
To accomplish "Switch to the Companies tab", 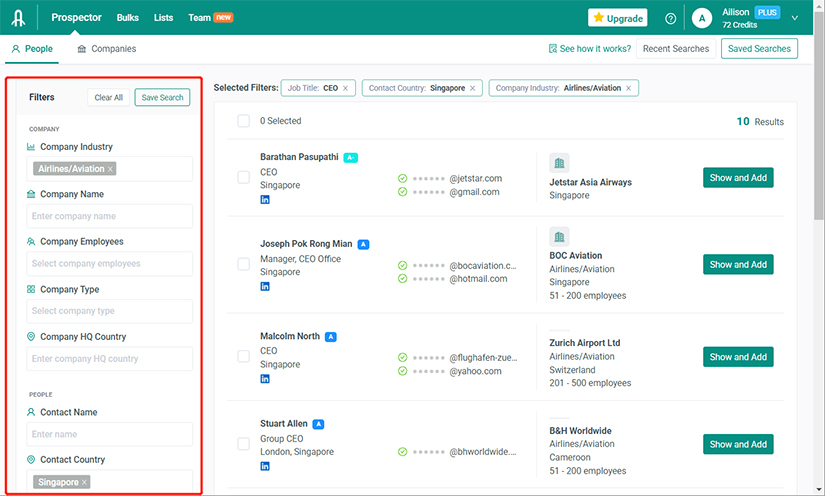I will point(106,49).
